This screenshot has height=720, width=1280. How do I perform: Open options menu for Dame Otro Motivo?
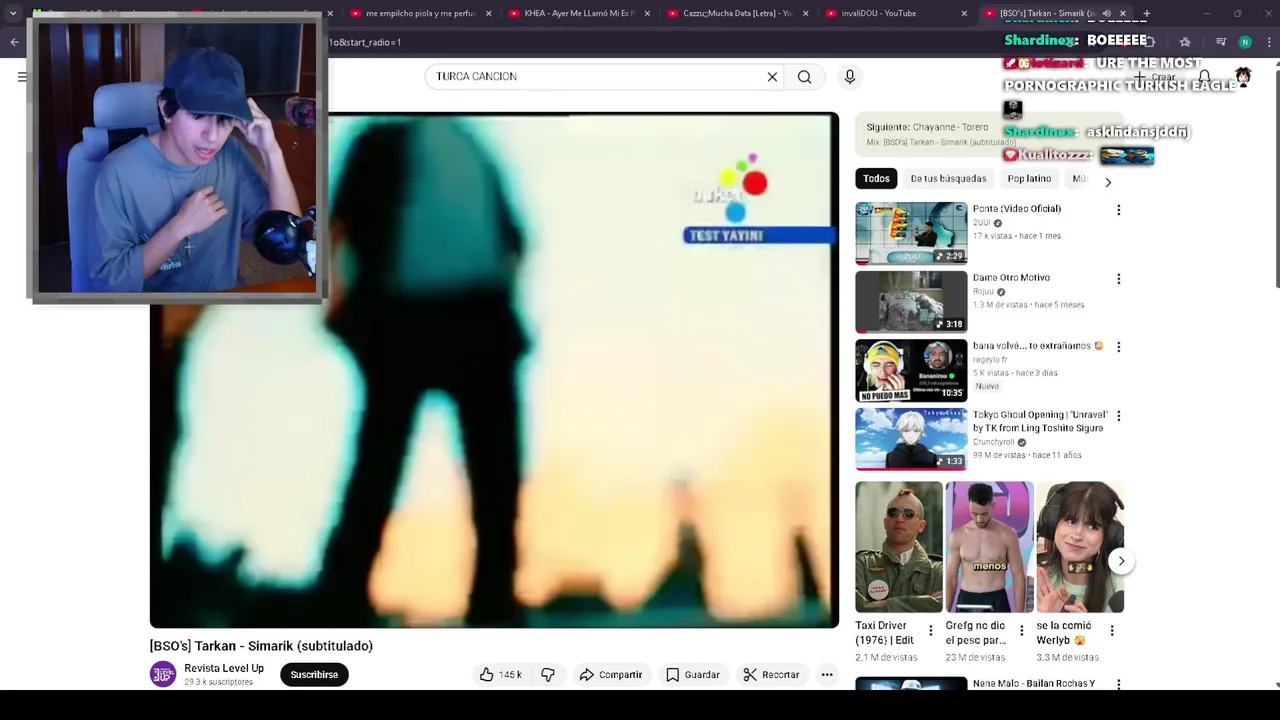(1119, 279)
